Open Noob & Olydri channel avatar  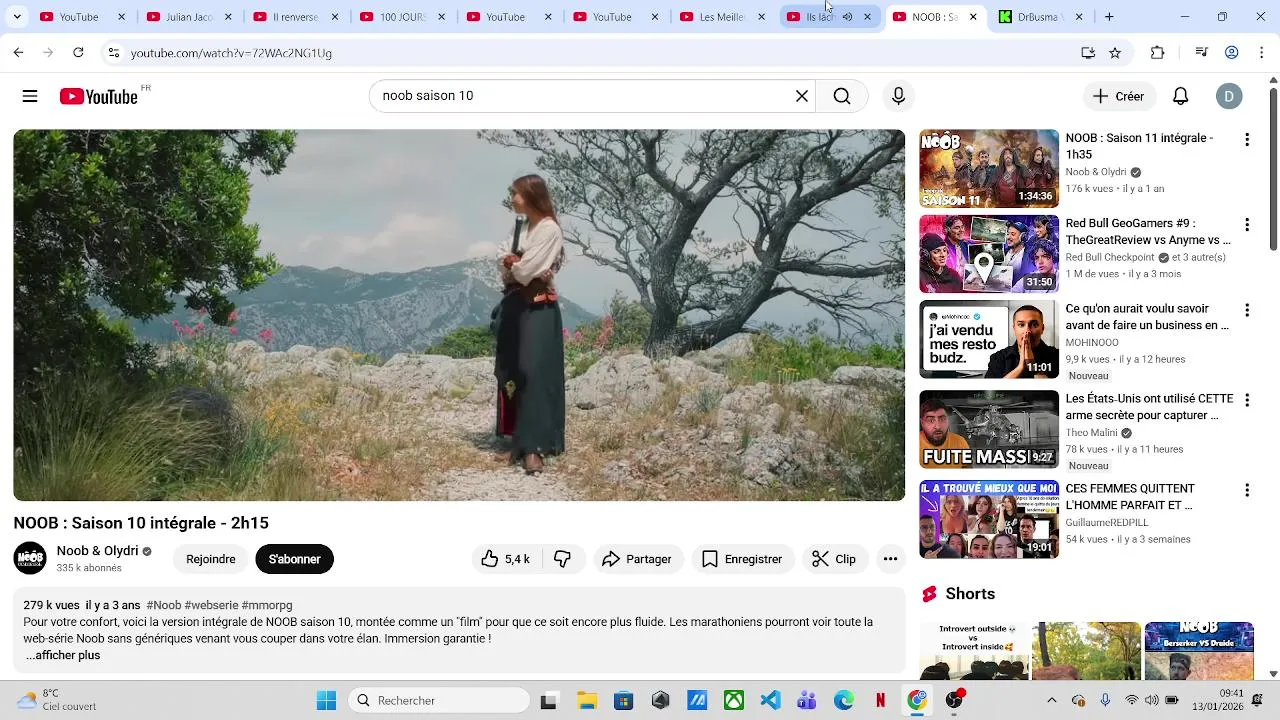[x=30, y=558]
